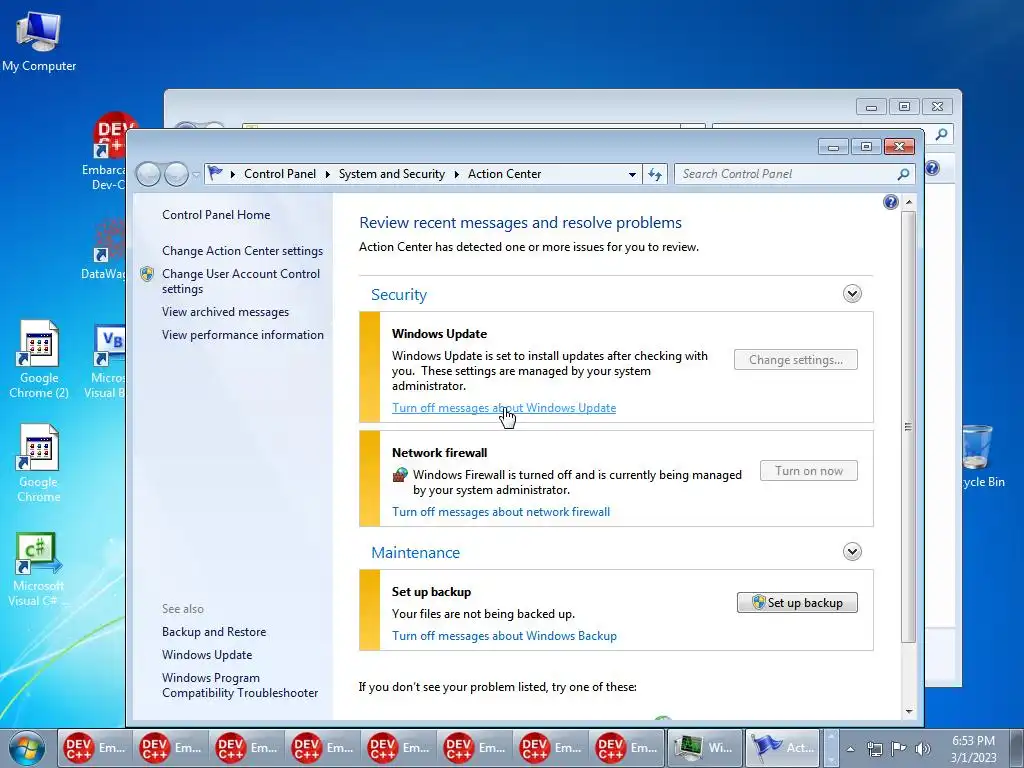Open Microsoft Visual C# desktop shortcut
The width and height of the screenshot is (1024, 768).
click(39, 569)
